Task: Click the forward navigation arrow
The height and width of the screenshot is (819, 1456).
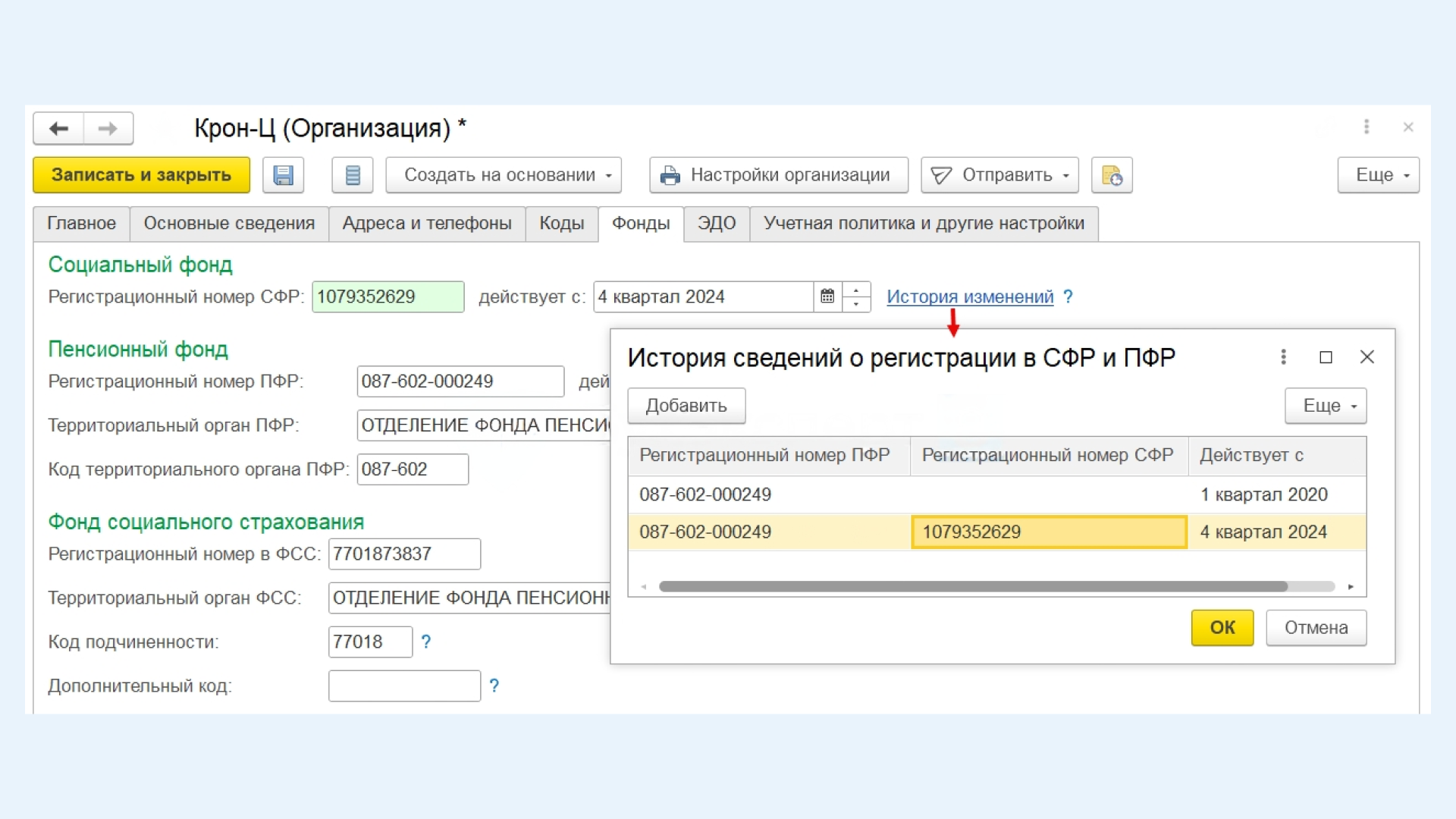Action: coord(108,129)
